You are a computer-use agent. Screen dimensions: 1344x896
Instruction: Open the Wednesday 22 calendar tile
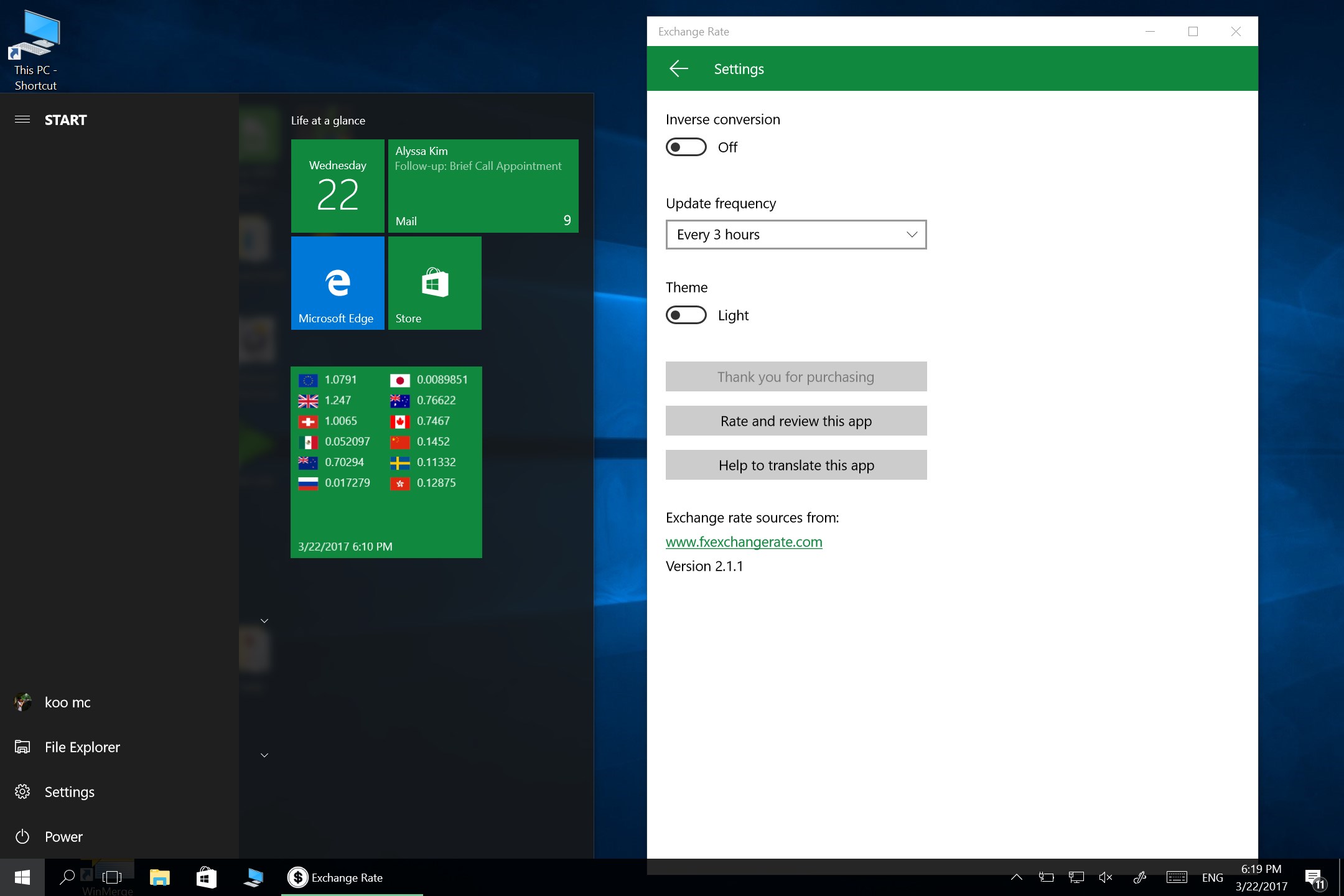tap(337, 186)
